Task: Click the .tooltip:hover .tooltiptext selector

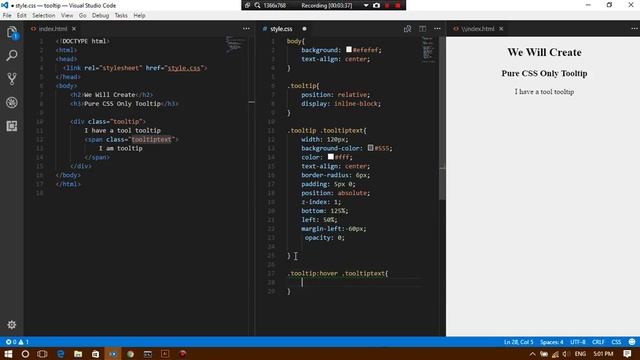Action: pos(336,273)
